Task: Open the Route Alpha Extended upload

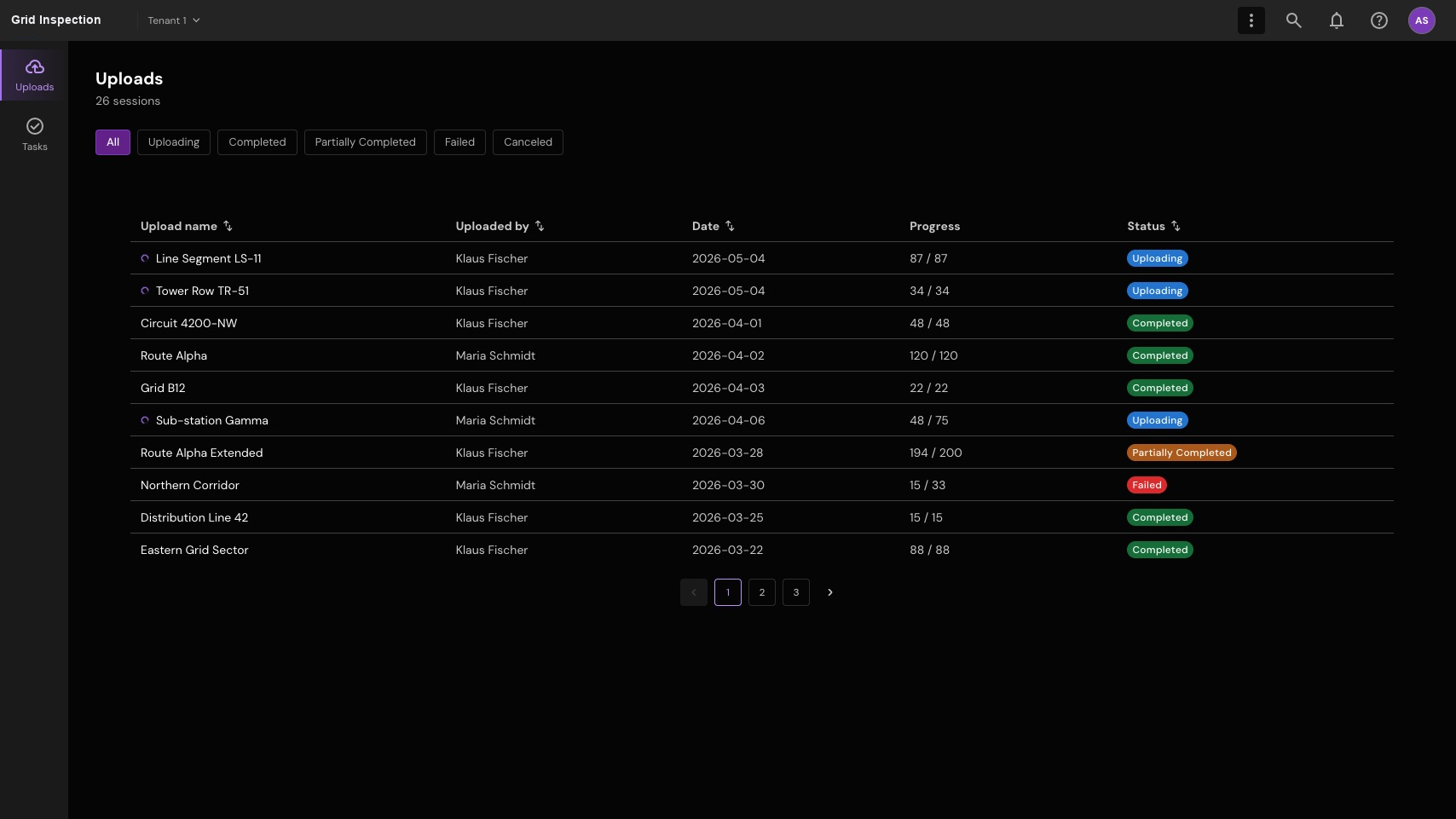Action: (x=201, y=453)
